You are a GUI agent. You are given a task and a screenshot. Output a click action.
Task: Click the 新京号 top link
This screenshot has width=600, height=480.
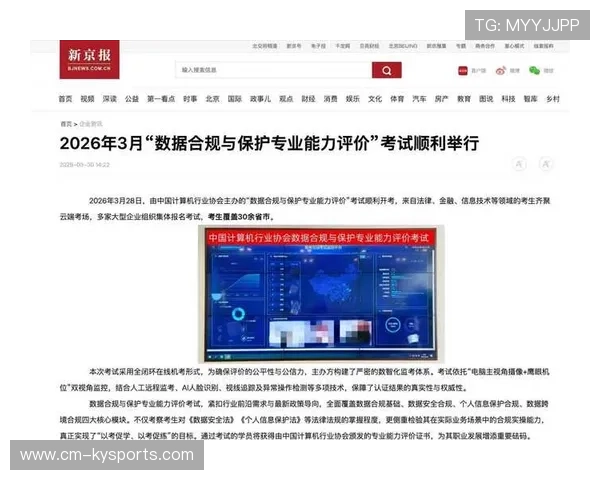point(294,46)
